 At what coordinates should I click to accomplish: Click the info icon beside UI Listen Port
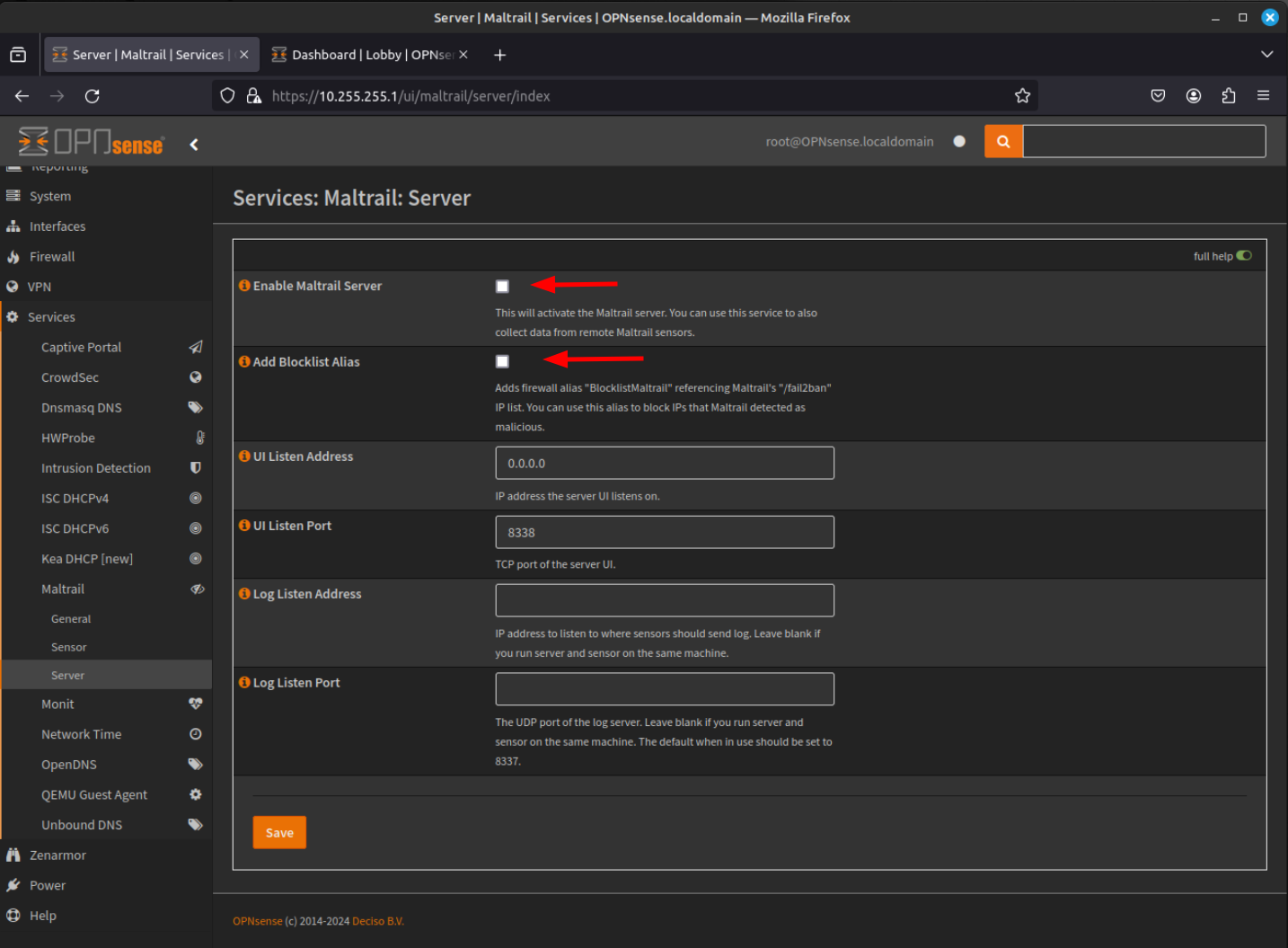[x=244, y=526]
